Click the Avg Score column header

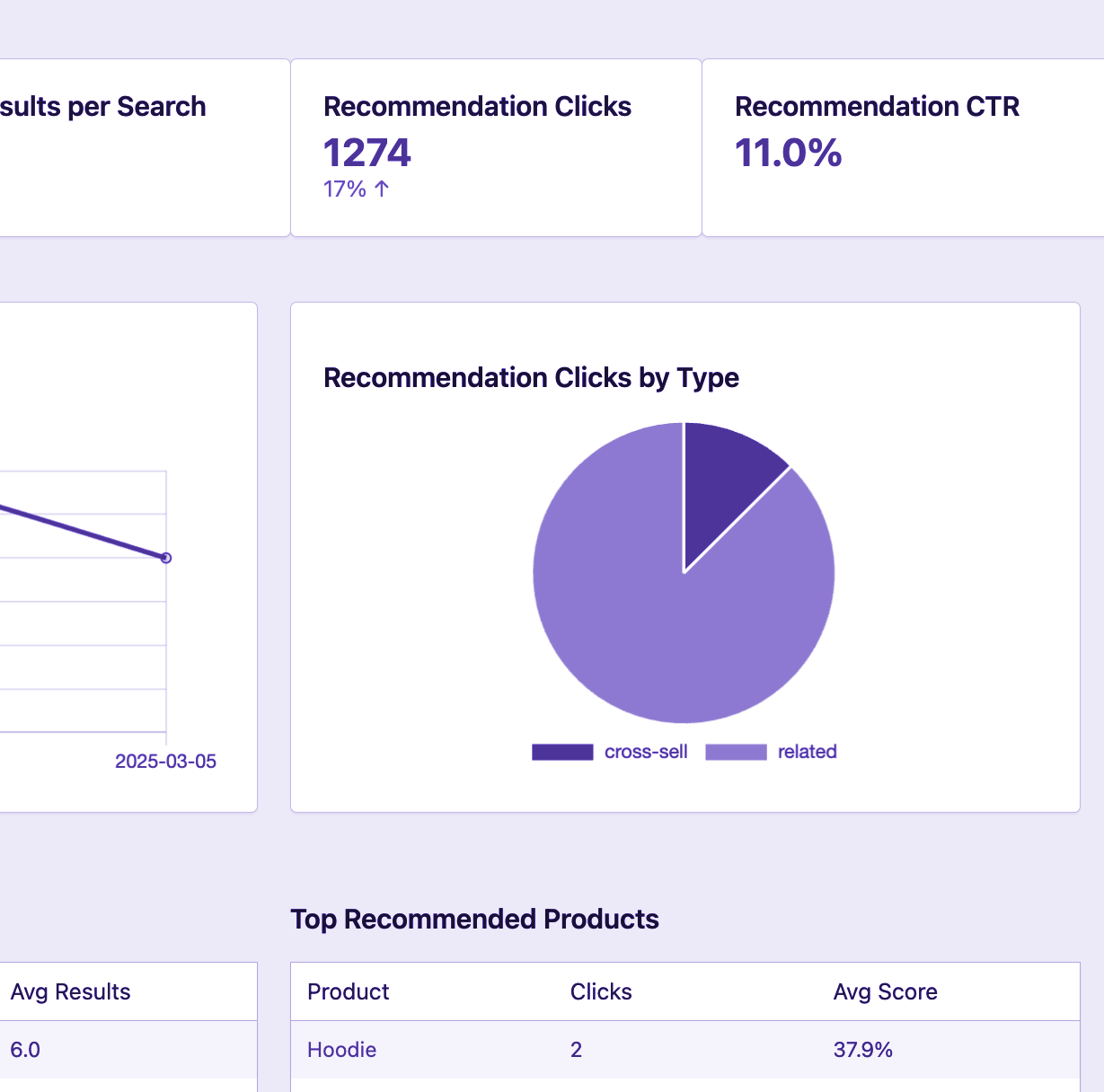[x=885, y=991]
